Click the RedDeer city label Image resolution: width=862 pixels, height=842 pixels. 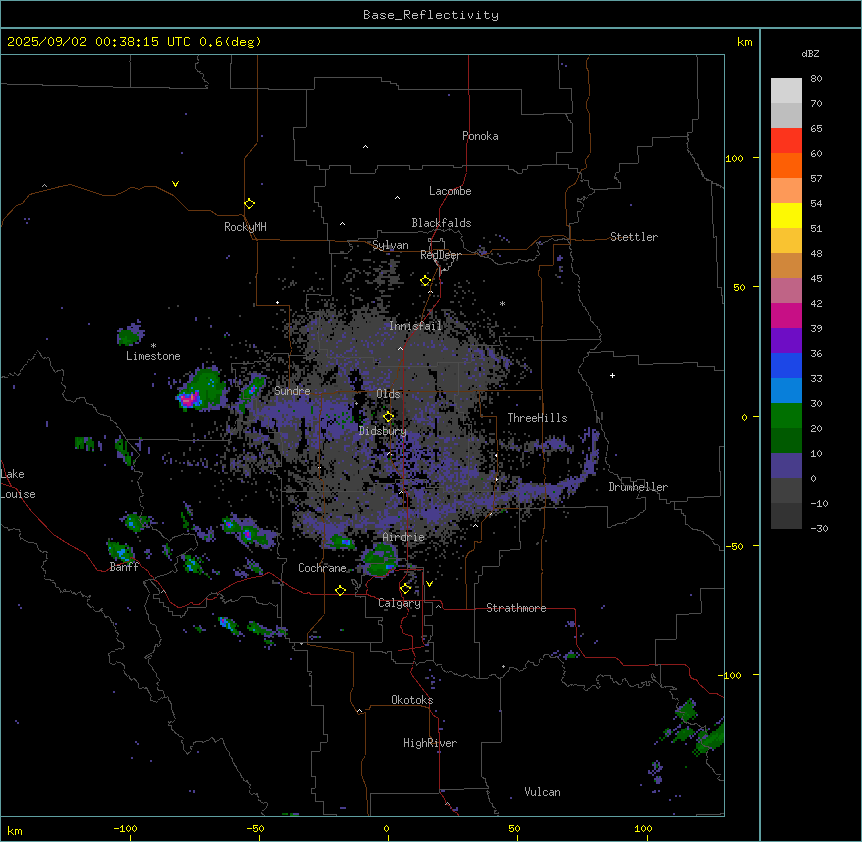tap(440, 255)
